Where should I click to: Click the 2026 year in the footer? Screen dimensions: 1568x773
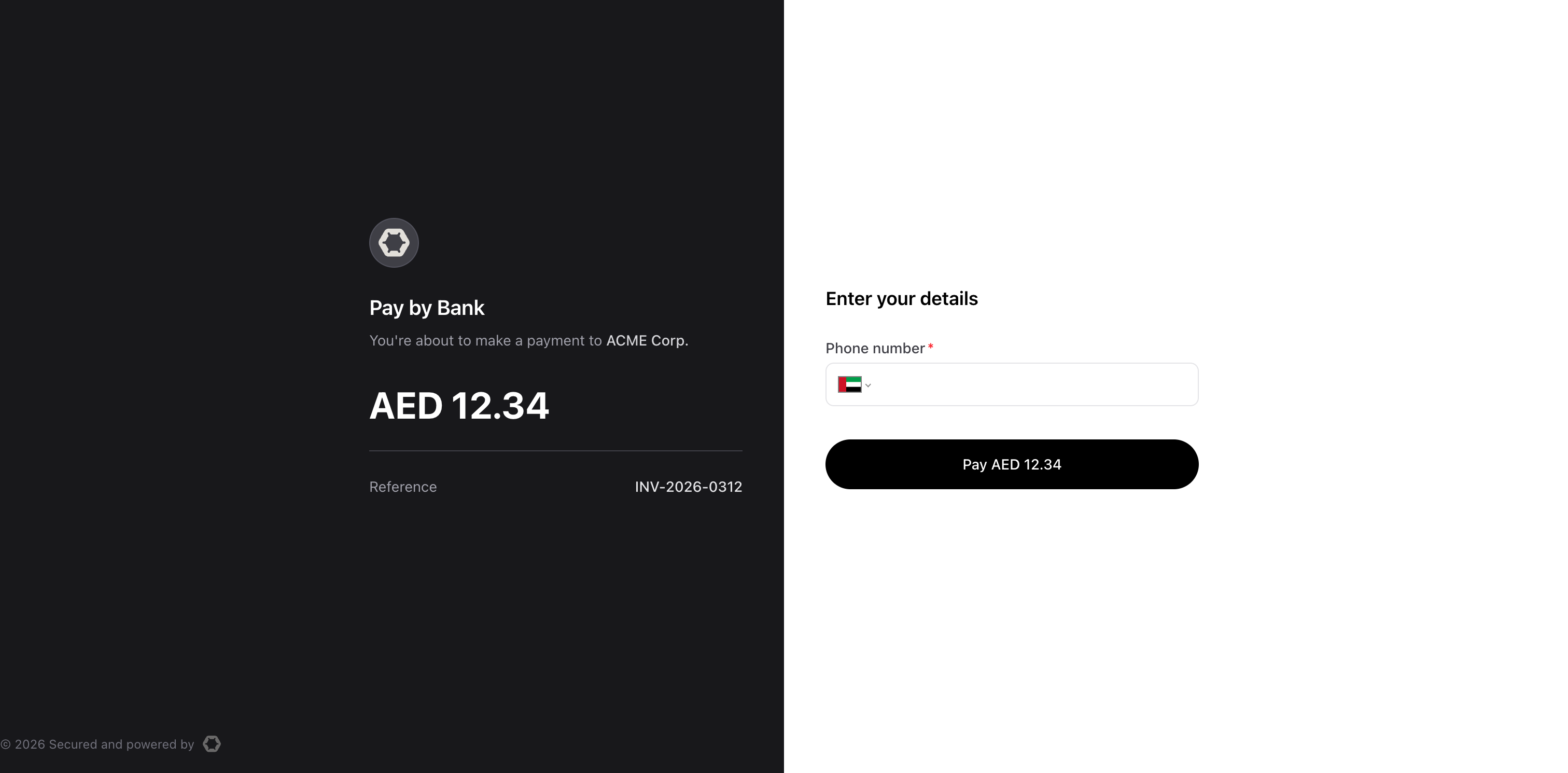click(x=30, y=744)
